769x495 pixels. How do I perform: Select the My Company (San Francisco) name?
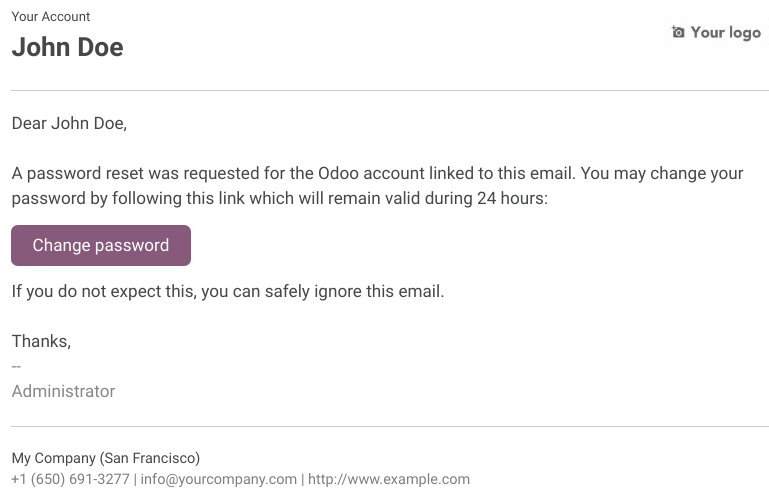click(106, 458)
